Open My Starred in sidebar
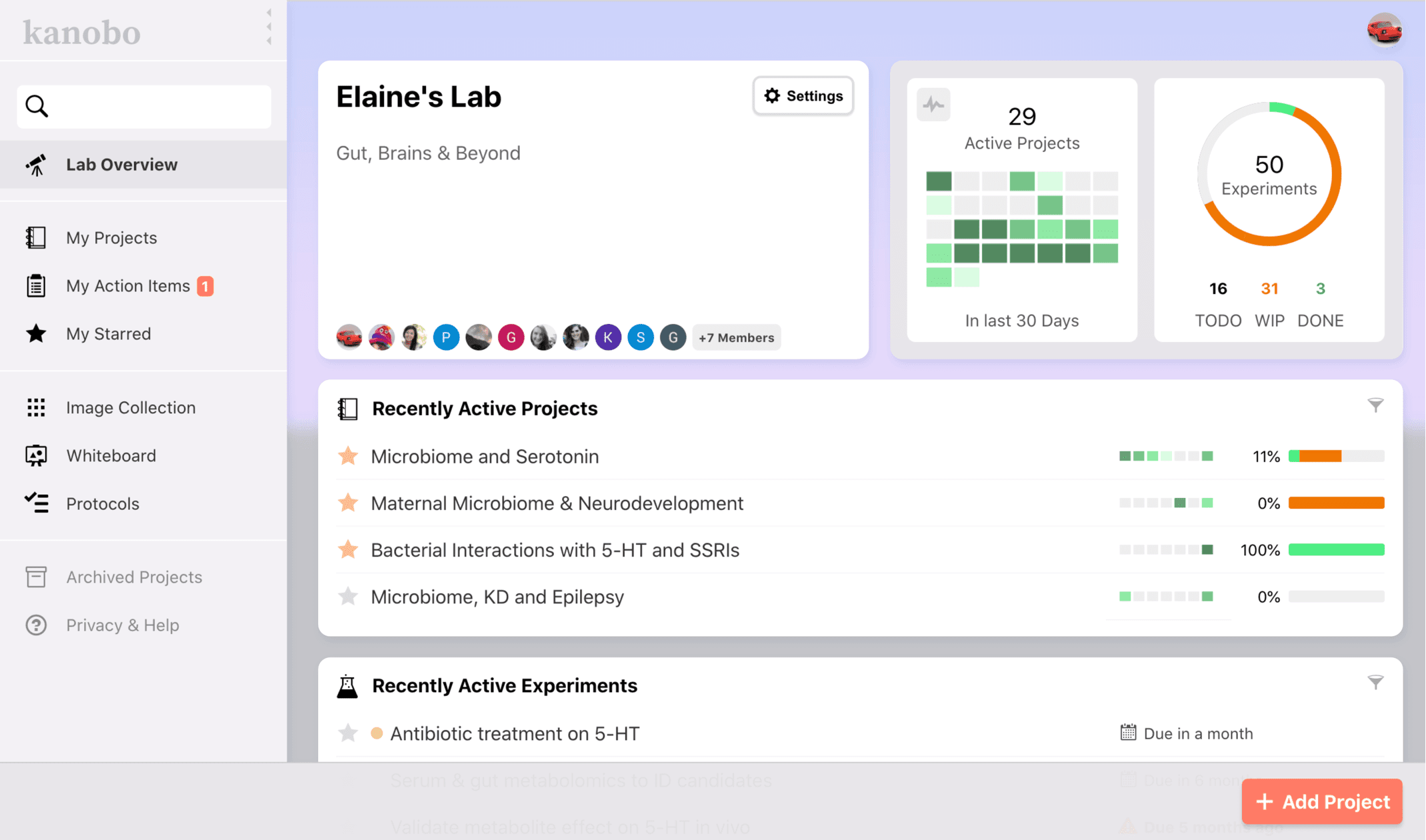The height and width of the screenshot is (840, 1426). tap(108, 334)
